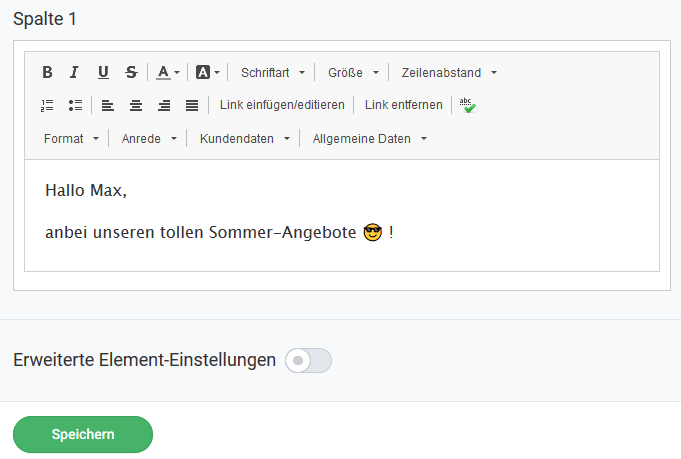
Task: Open background color dropdown arrow
Action: [217, 73]
